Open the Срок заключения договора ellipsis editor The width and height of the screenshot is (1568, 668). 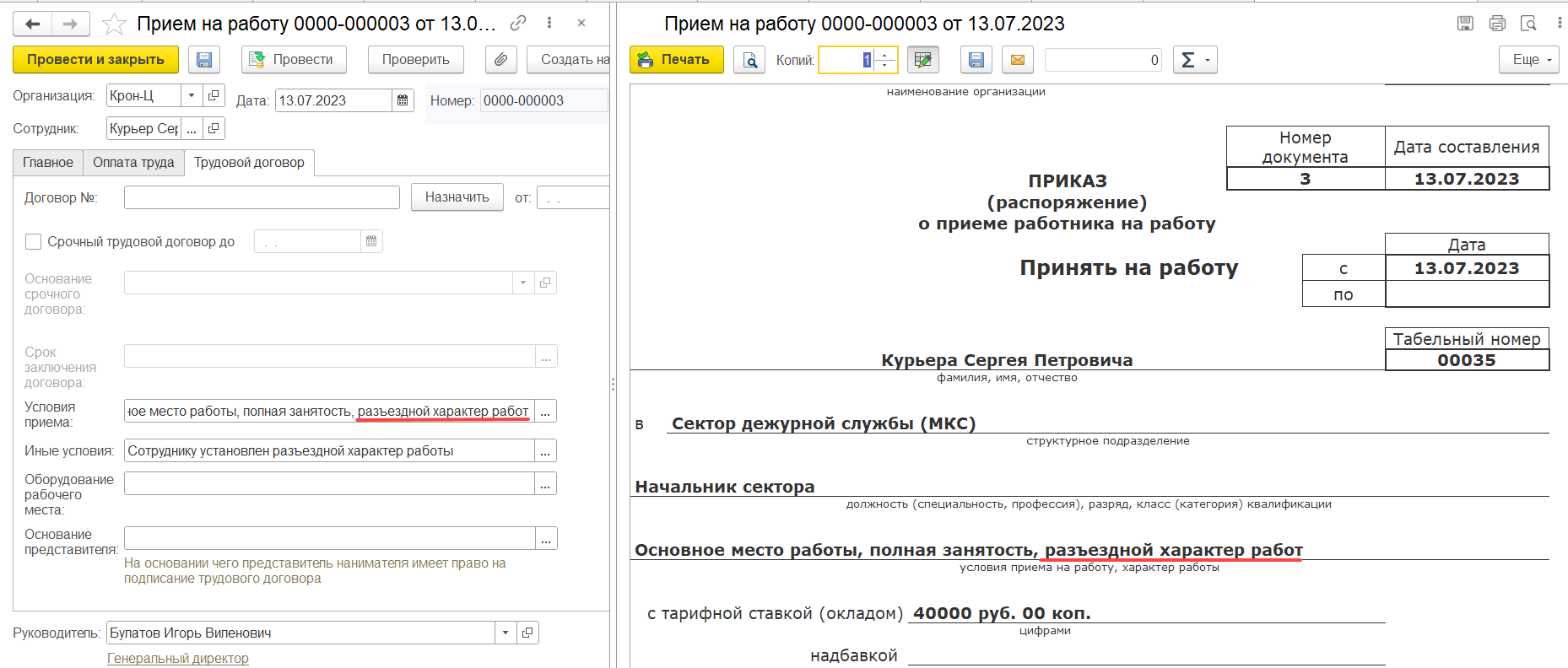pyautogui.click(x=546, y=356)
